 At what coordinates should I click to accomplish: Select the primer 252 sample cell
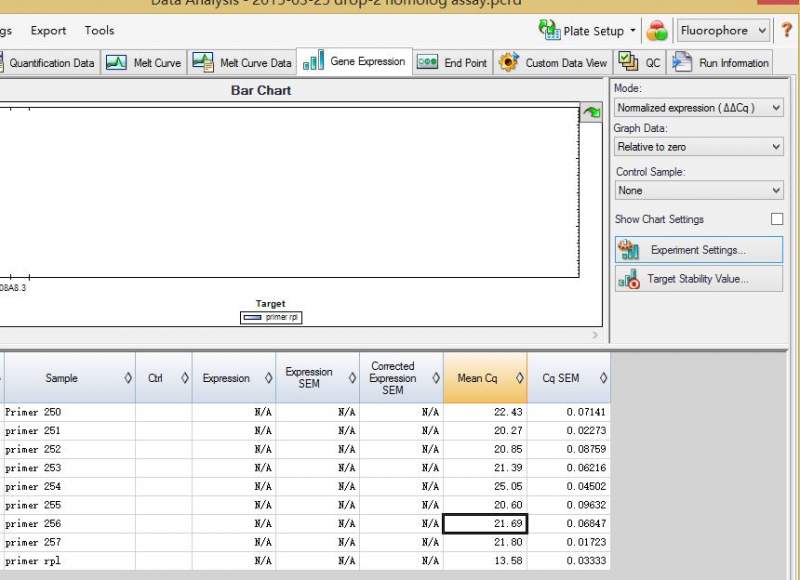[x=69, y=449]
